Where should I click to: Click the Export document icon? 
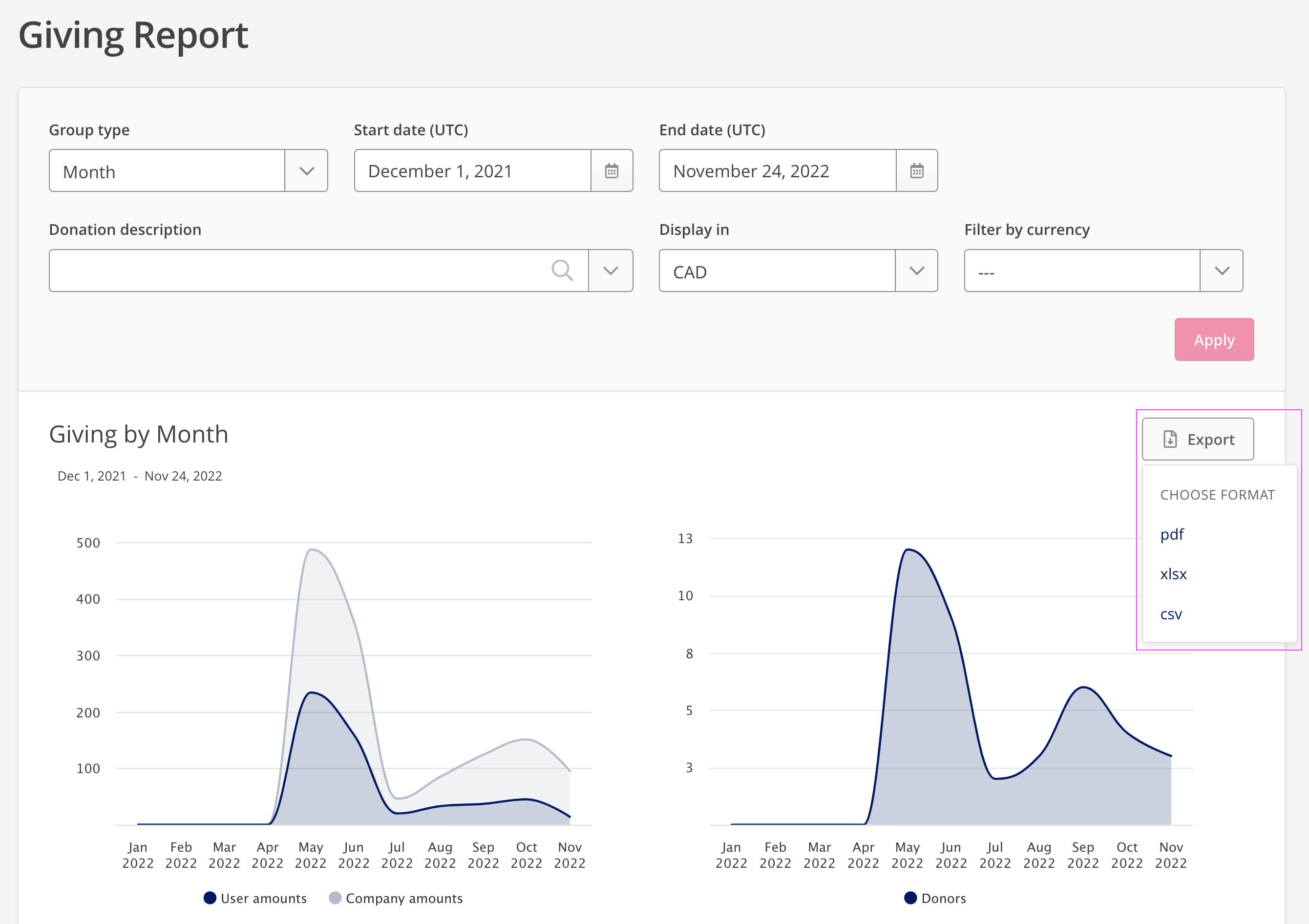(x=1170, y=440)
